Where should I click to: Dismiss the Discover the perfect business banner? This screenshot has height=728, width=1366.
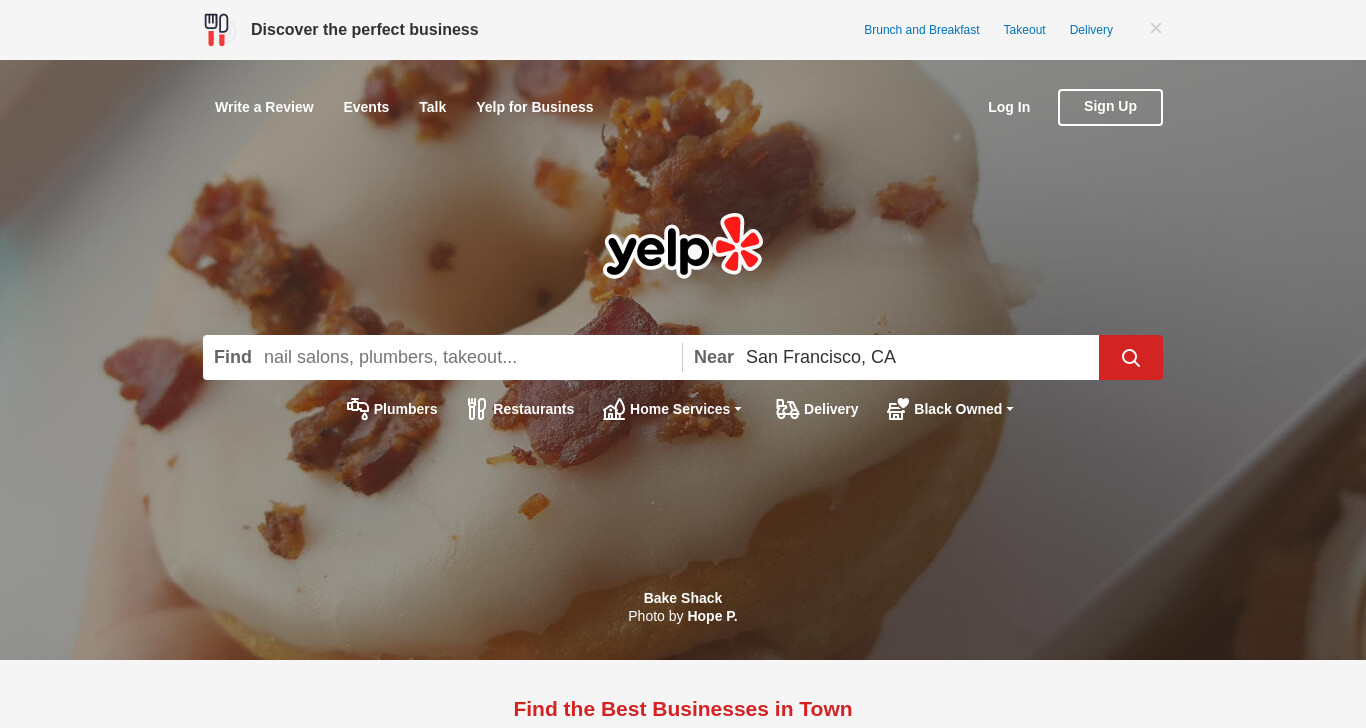click(1156, 28)
